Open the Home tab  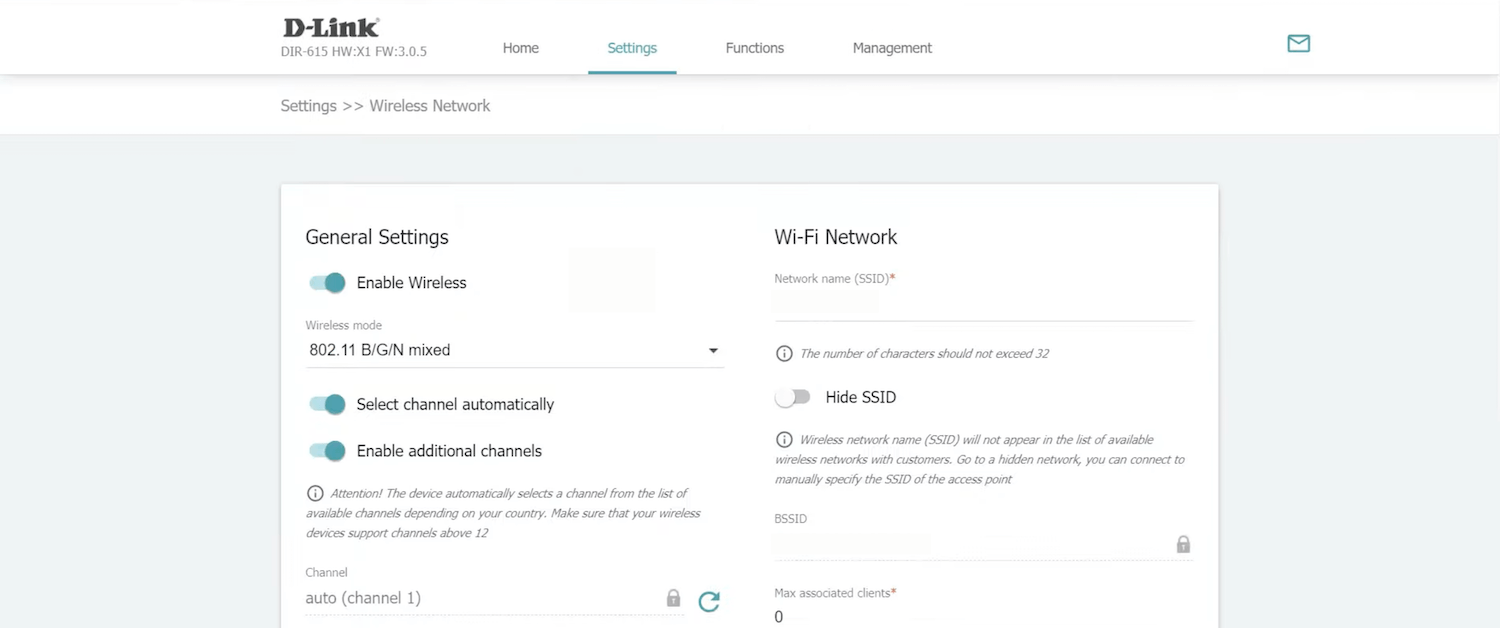pos(520,48)
